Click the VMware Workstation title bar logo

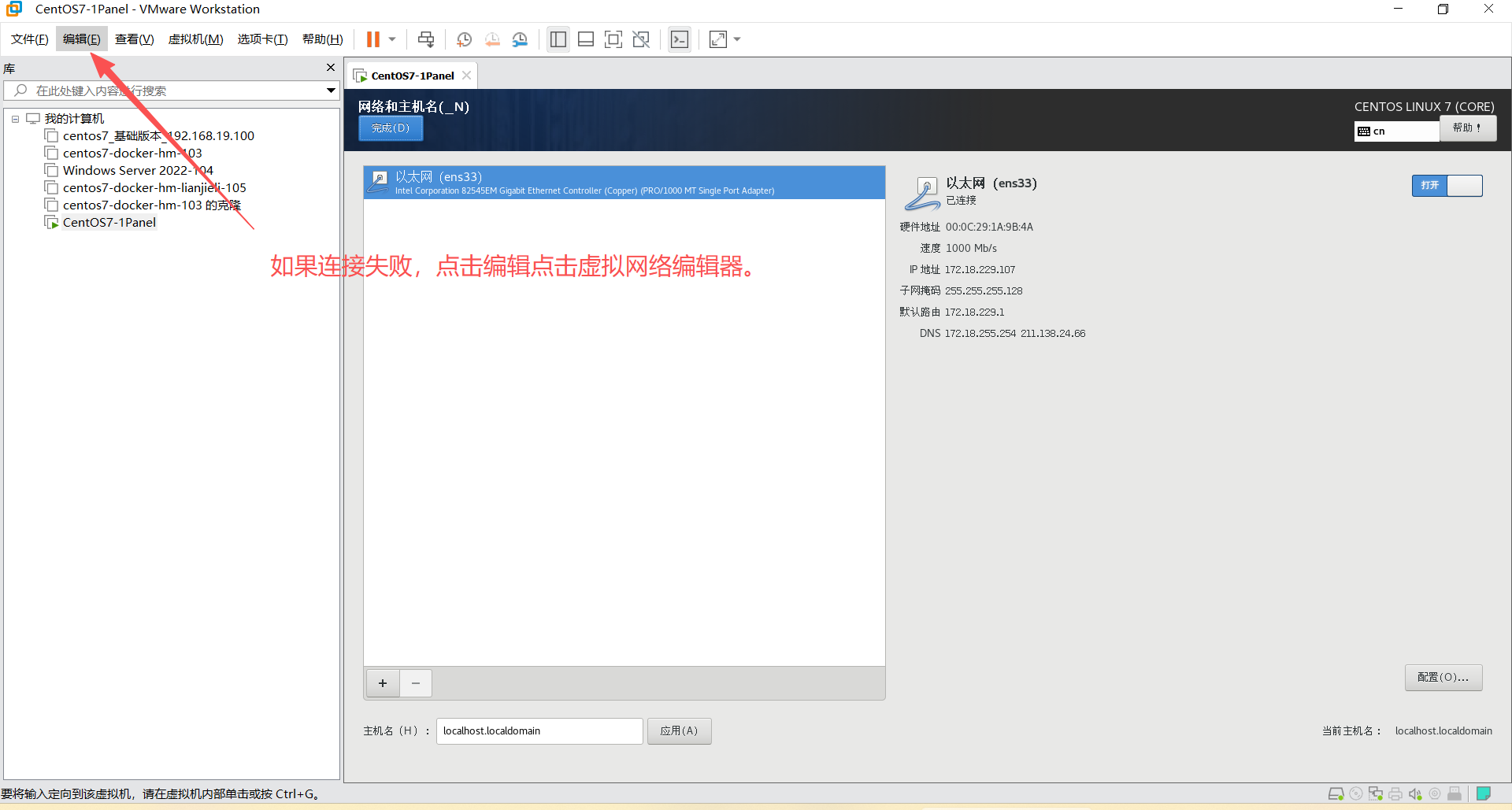point(14,9)
